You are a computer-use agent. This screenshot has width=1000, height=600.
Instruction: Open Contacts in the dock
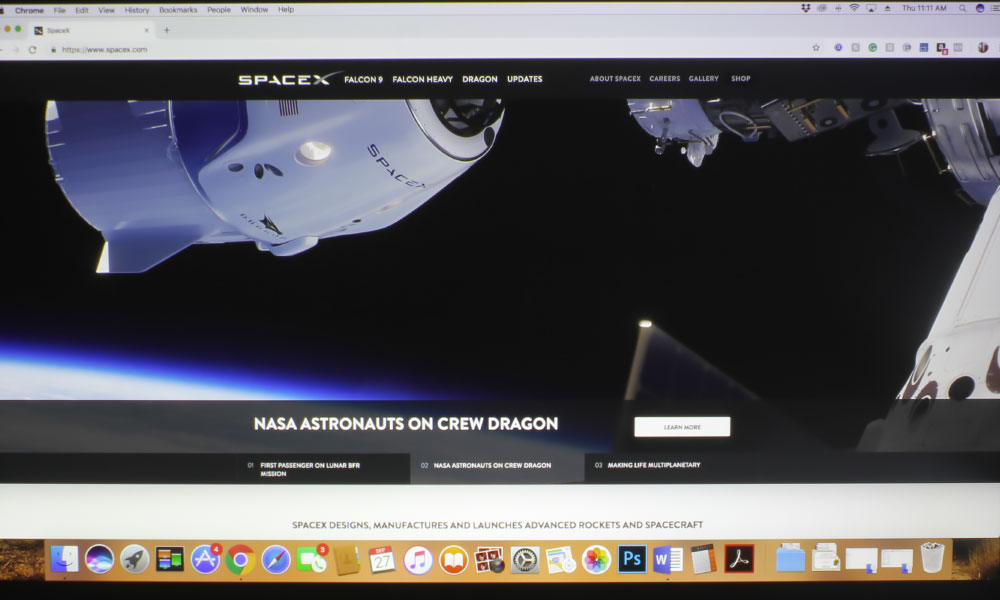tap(347, 560)
